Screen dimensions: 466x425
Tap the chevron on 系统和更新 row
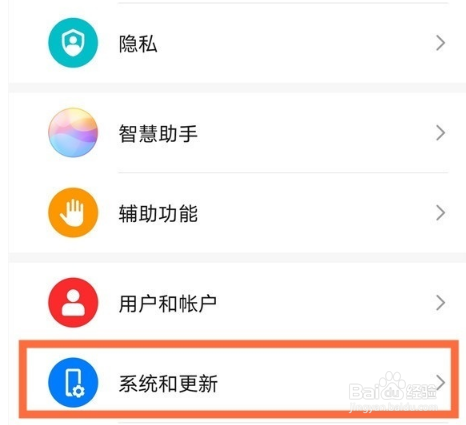(x=441, y=382)
